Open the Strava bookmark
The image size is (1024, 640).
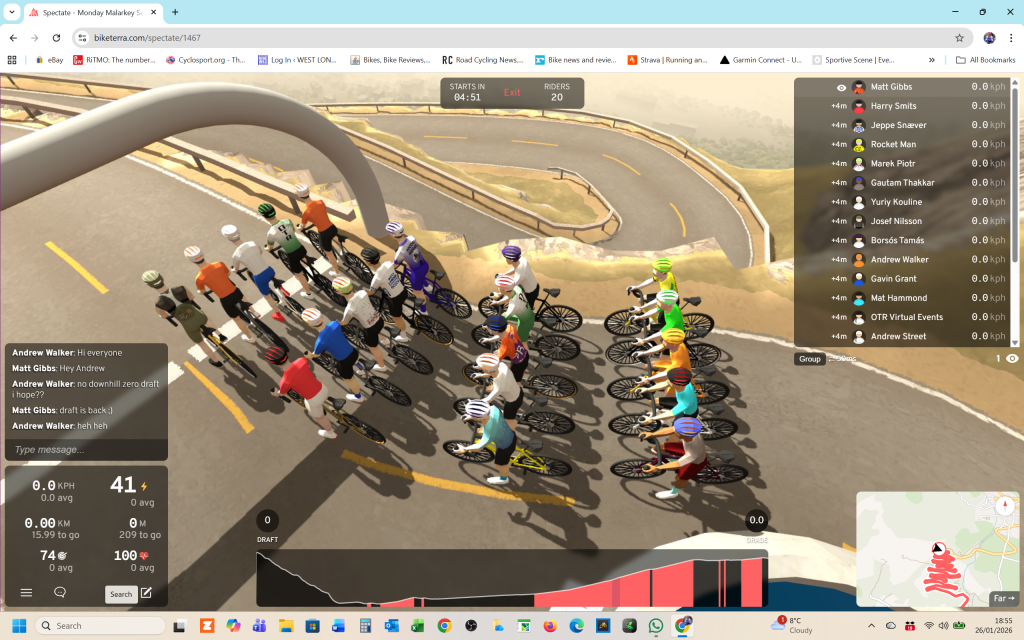(666, 60)
